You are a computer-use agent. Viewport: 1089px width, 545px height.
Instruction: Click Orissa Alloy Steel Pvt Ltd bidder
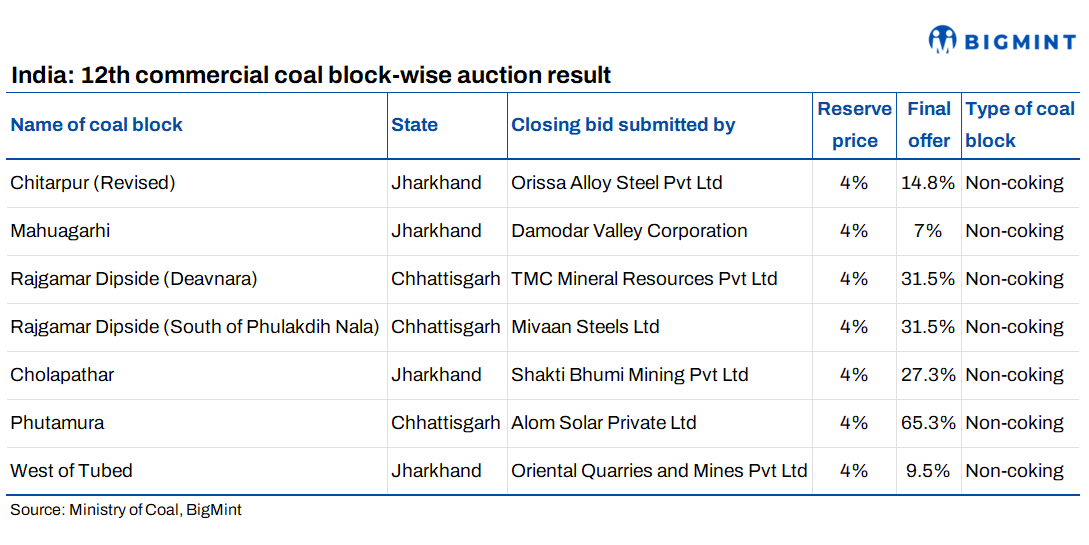[617, 183]
